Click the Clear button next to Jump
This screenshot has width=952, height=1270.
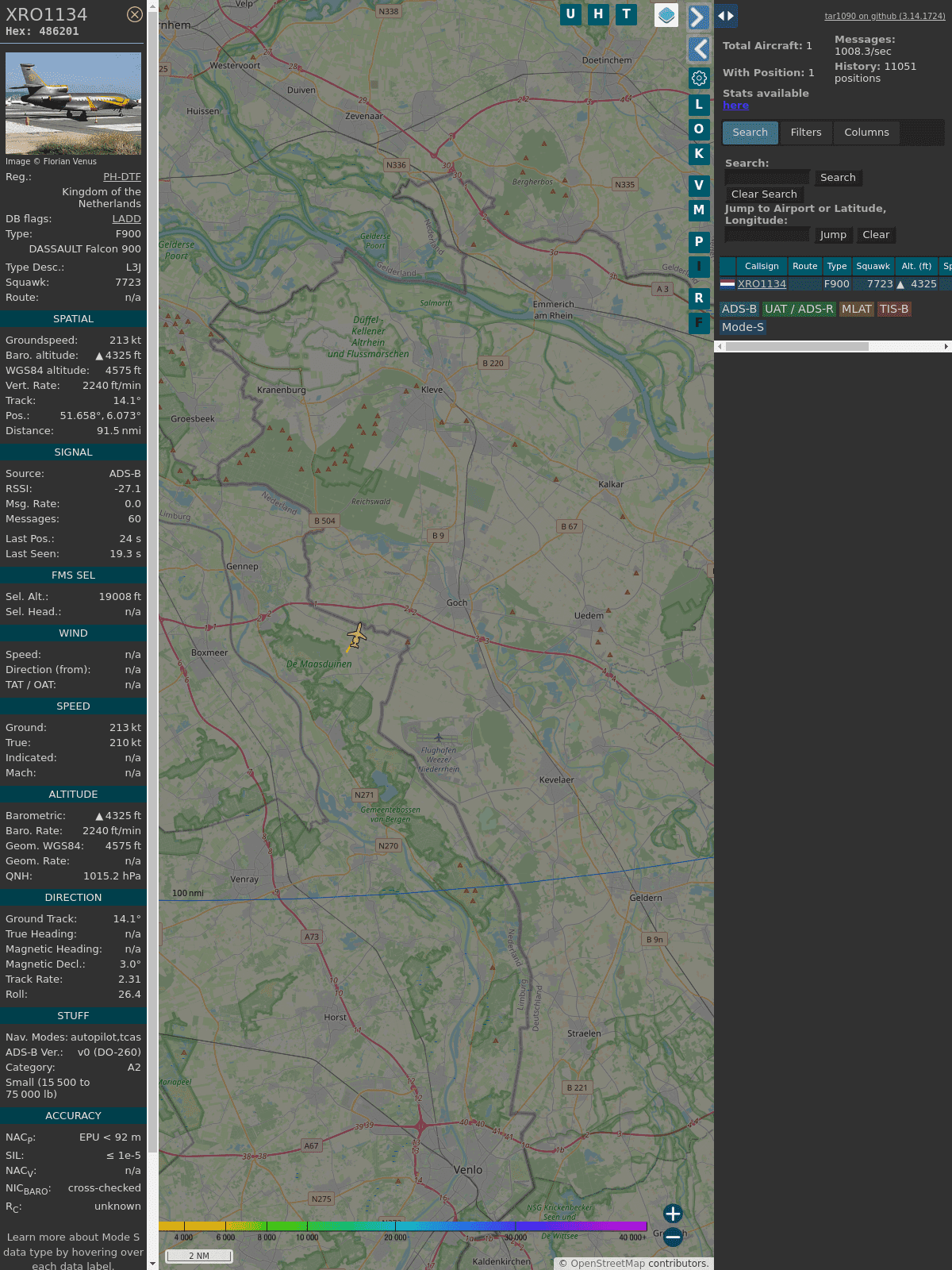(x=876, y=235)
